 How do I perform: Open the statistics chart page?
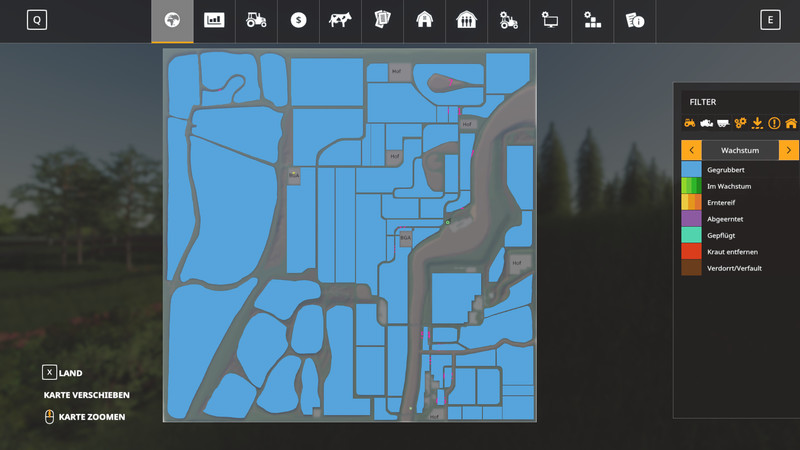(214, 21)
